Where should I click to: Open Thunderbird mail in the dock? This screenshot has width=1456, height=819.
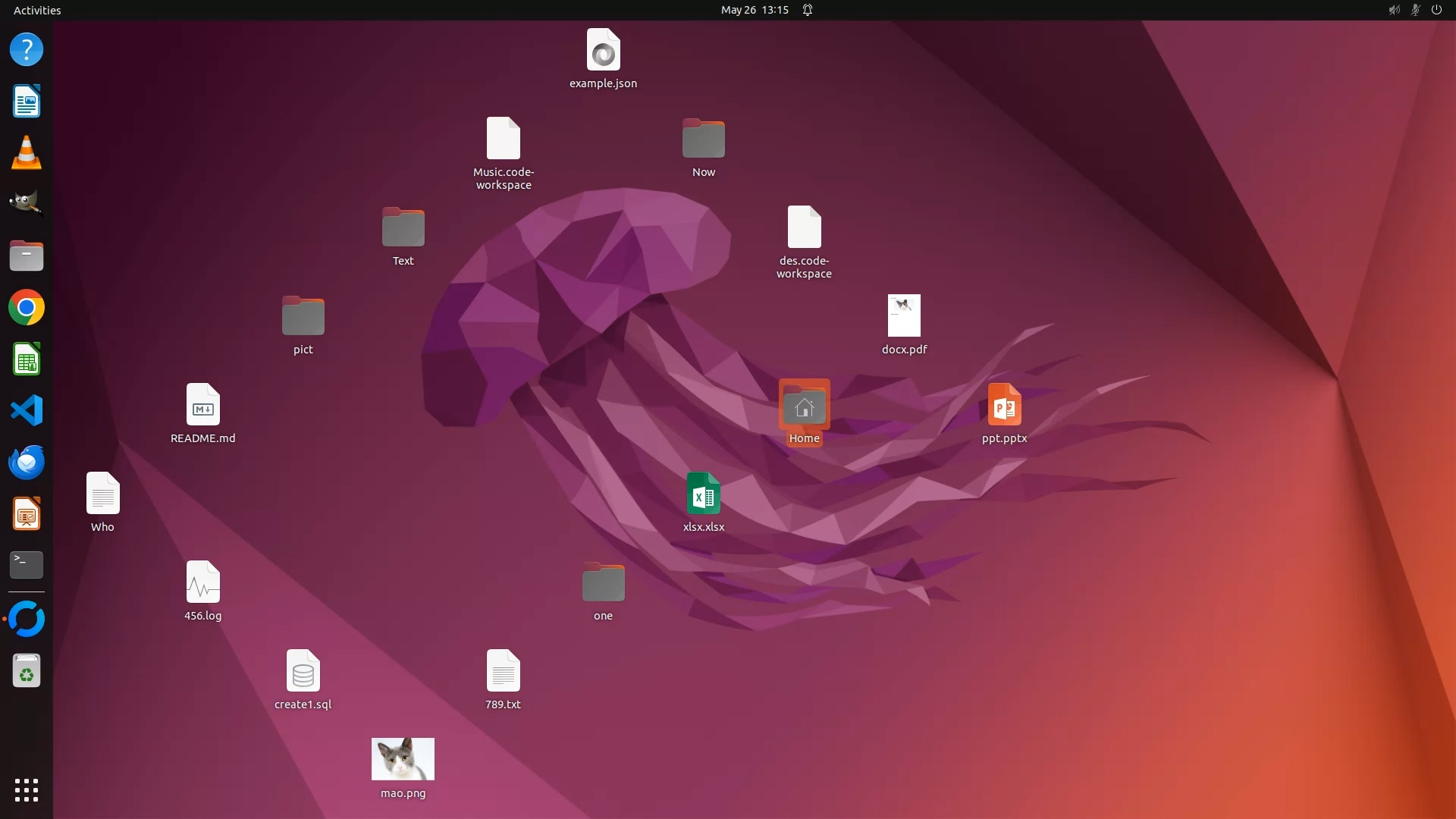click(27, 463)
